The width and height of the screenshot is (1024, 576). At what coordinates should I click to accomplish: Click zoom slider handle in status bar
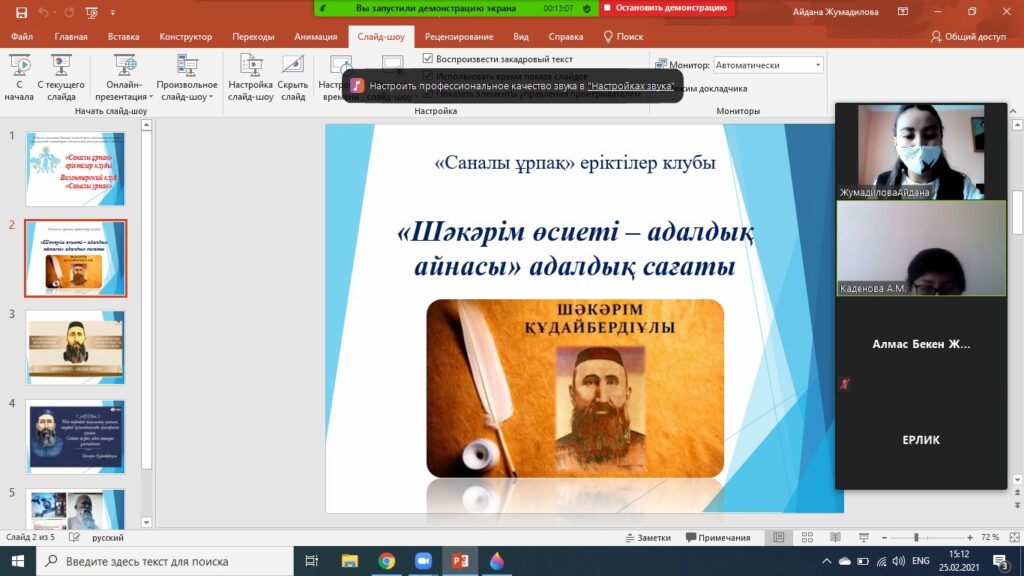pyautogui.click(x=916, y=537)
